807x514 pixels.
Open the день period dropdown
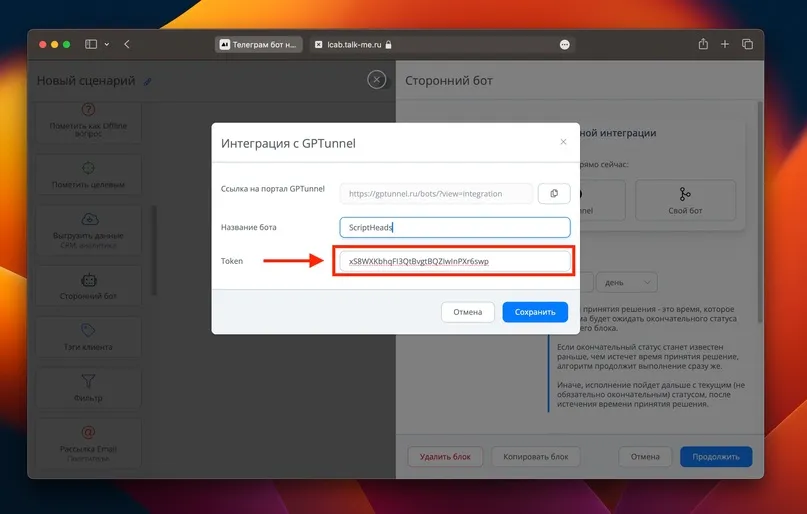pos(626,282)
